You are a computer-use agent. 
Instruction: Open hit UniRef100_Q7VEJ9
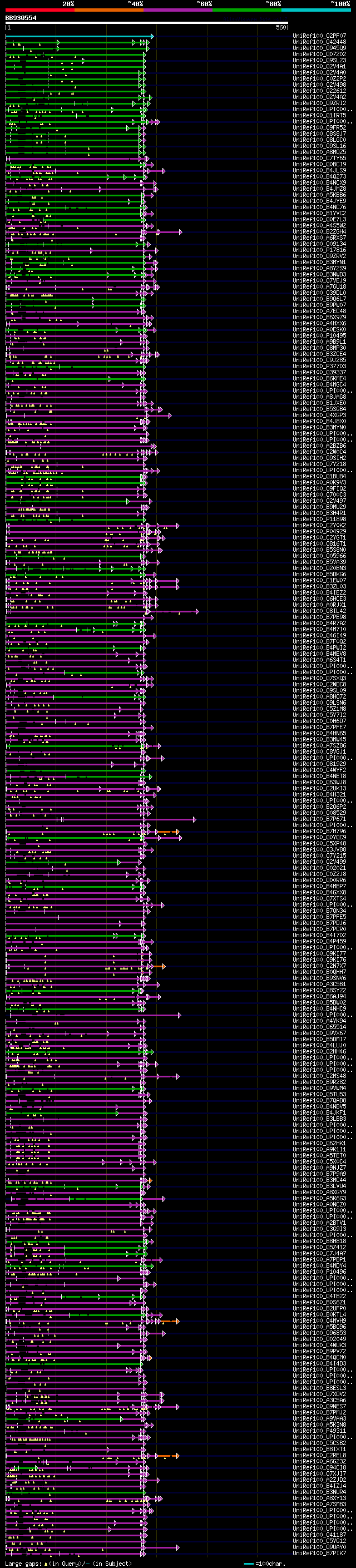pos(319,280)
